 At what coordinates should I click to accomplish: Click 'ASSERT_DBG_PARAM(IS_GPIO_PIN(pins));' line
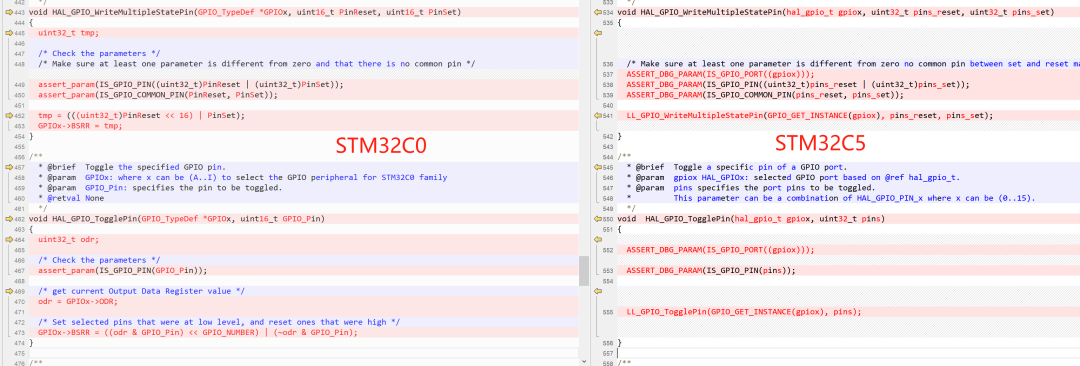tap(711, 271)
